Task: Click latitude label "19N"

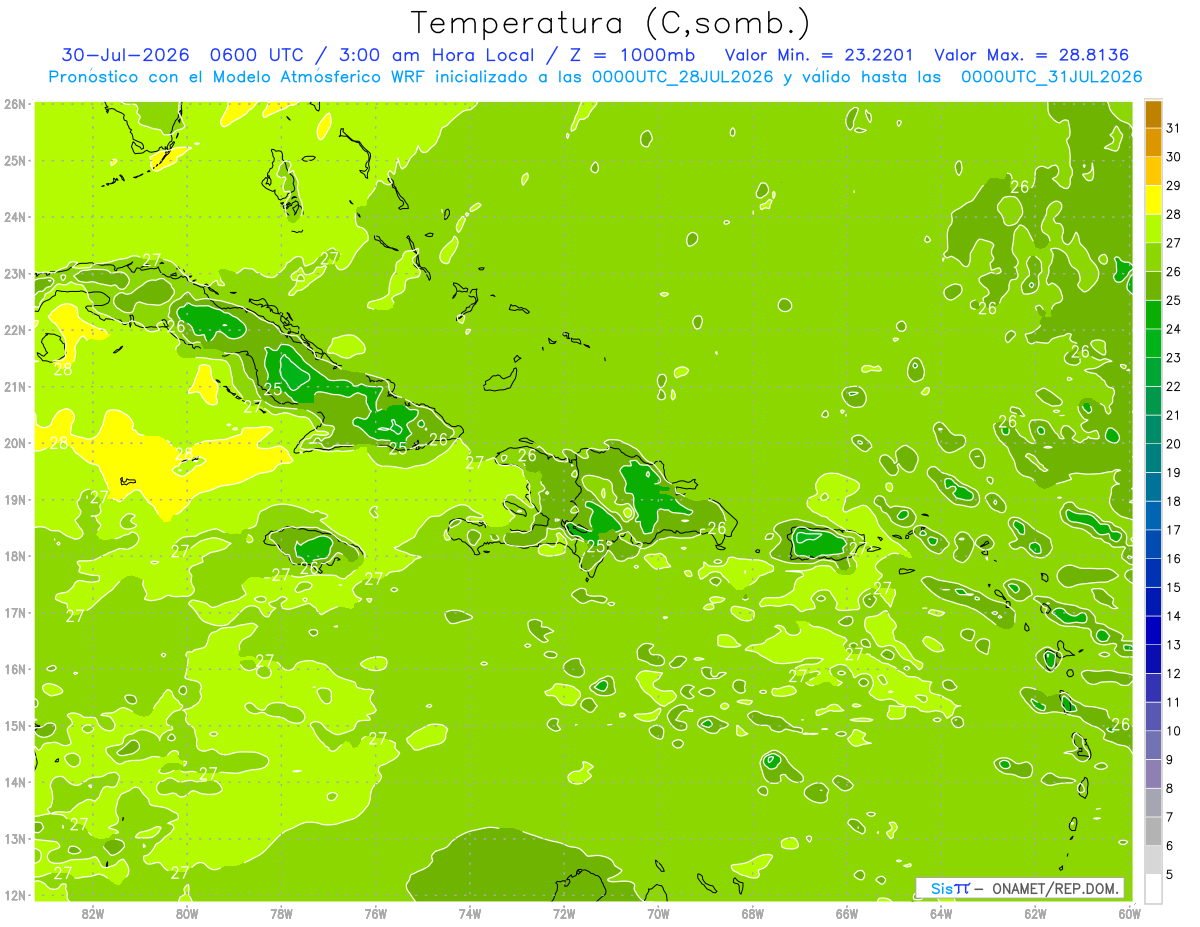Action: click(15, 499)
